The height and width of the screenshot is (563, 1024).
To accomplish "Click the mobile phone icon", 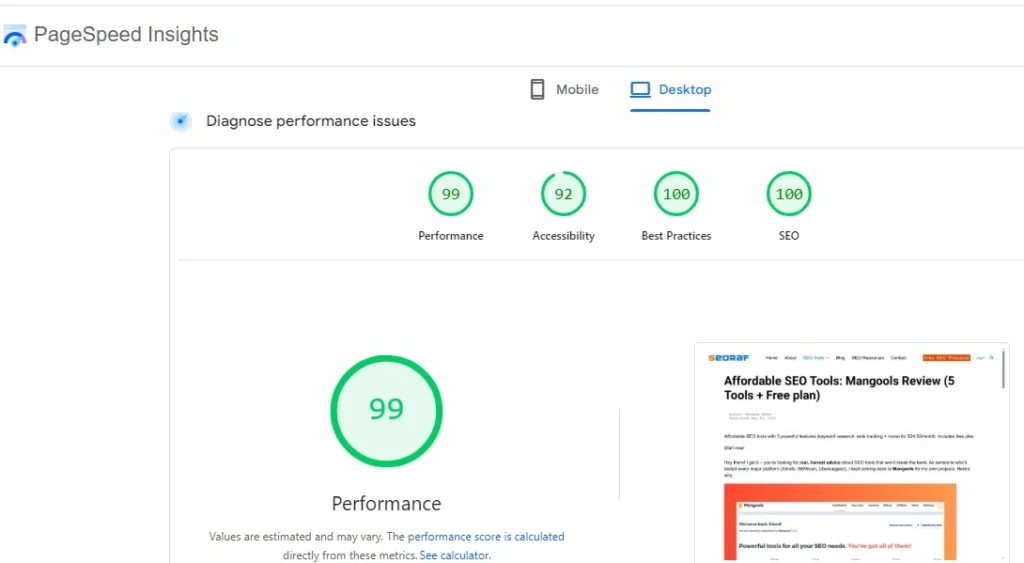I will [537, 89].
